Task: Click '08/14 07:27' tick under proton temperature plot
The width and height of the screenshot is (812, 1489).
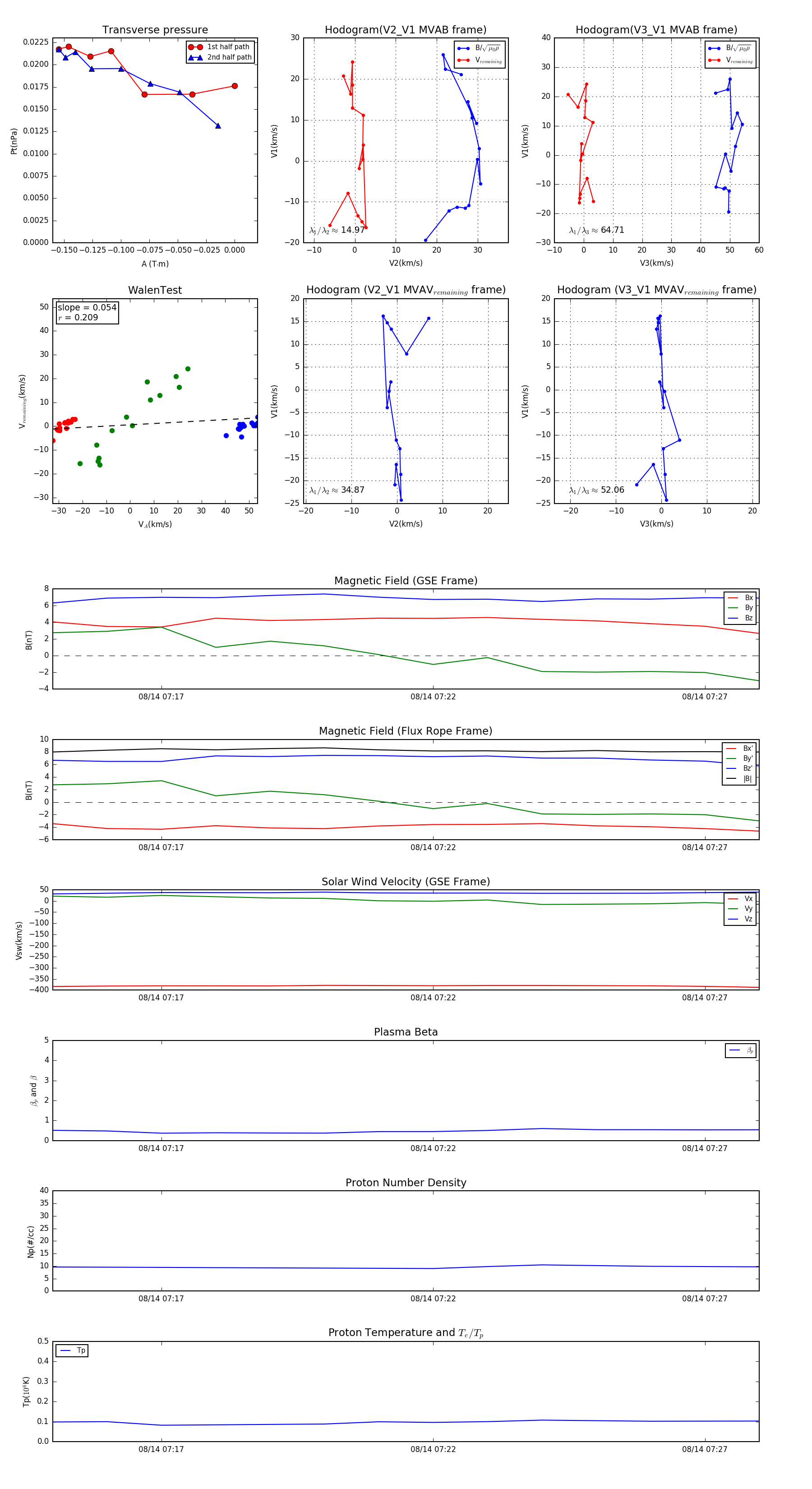Action: 705,1449
